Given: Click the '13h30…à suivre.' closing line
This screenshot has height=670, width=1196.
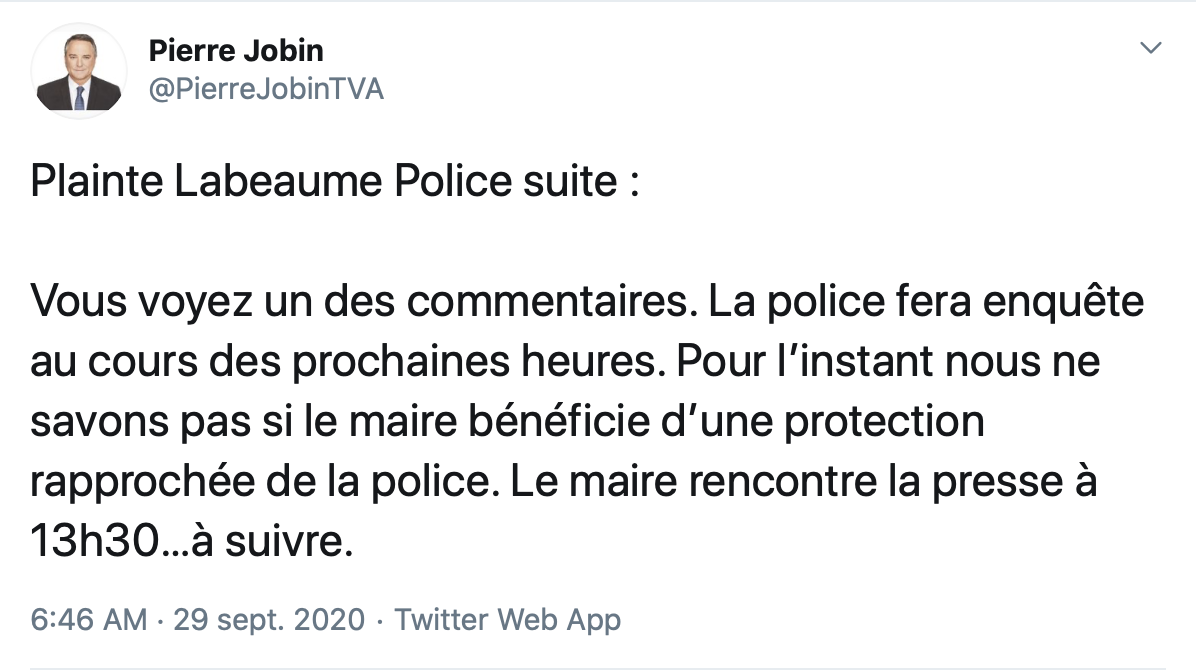Looking at the screenshot, I should point(191,541).
